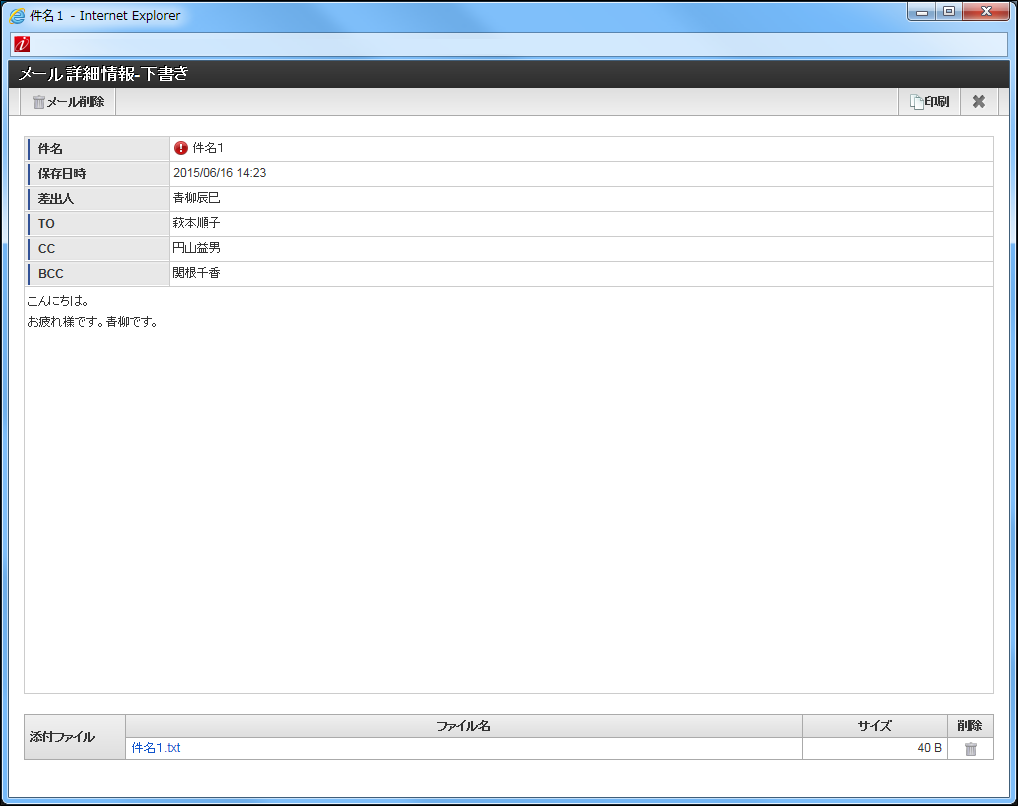The image size is (1018, 806).
Task: Click the メール削除 trash button
Action: pyautogui.click(x=68, y=102)
